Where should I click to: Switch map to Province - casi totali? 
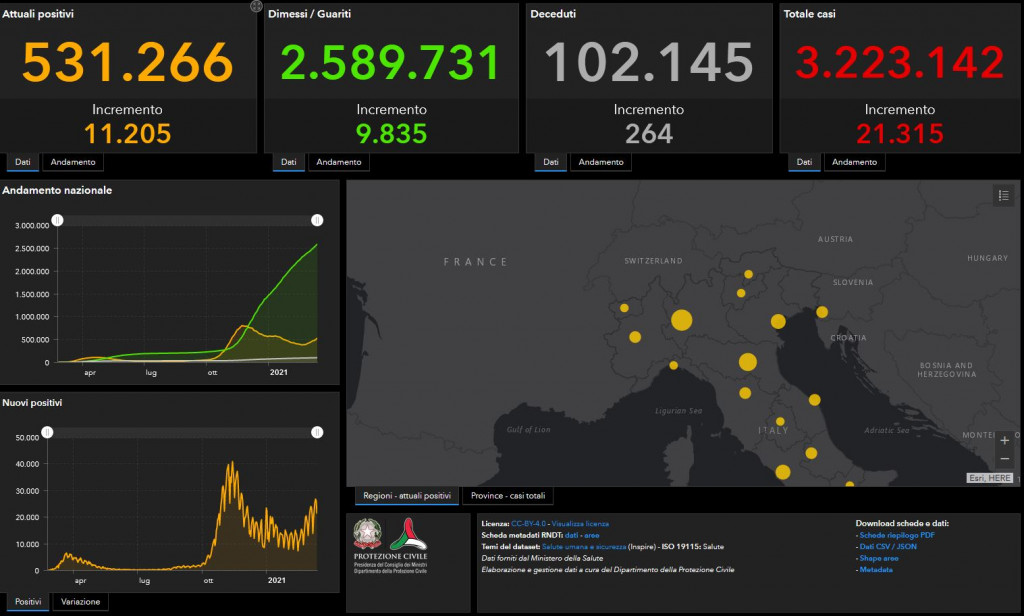pyautogui.click(x=507, y=496)
